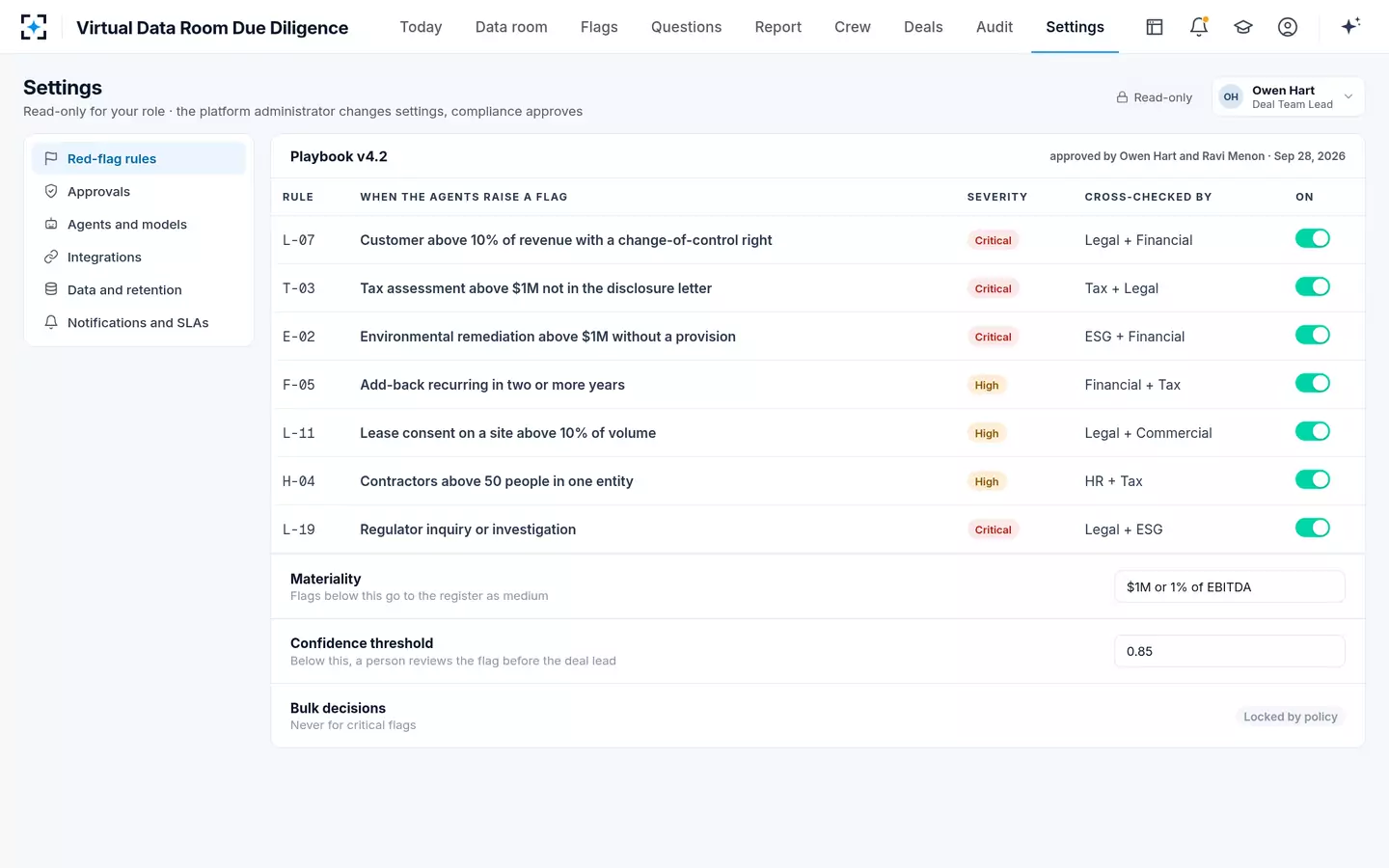Open the Data room tab
This screenshot has width=1389, height=868.
click(x=511, y=27)
